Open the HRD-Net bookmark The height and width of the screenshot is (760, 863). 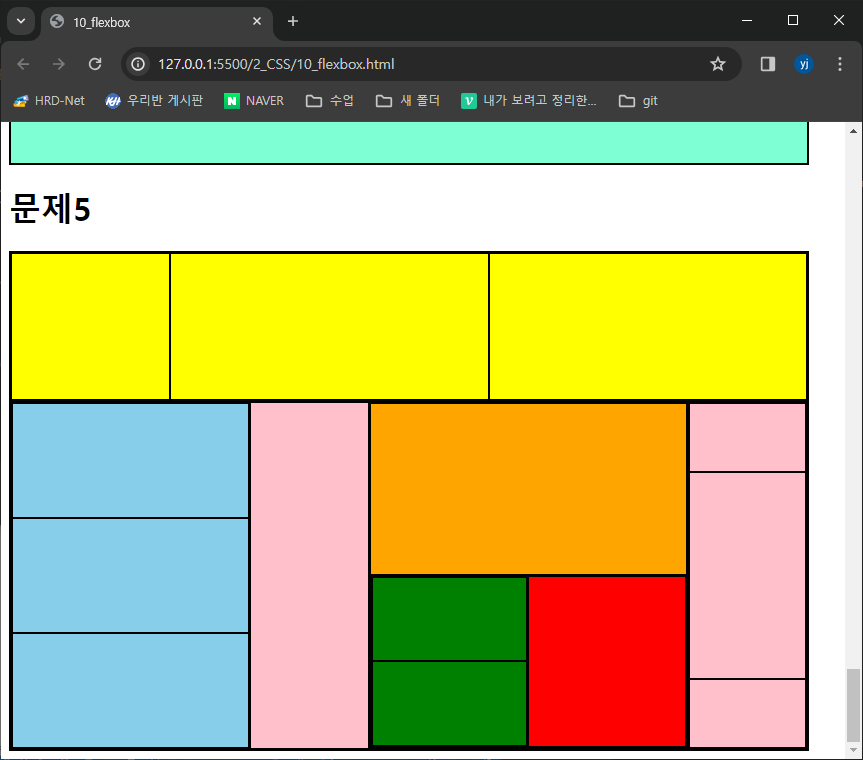pos(48,100)
